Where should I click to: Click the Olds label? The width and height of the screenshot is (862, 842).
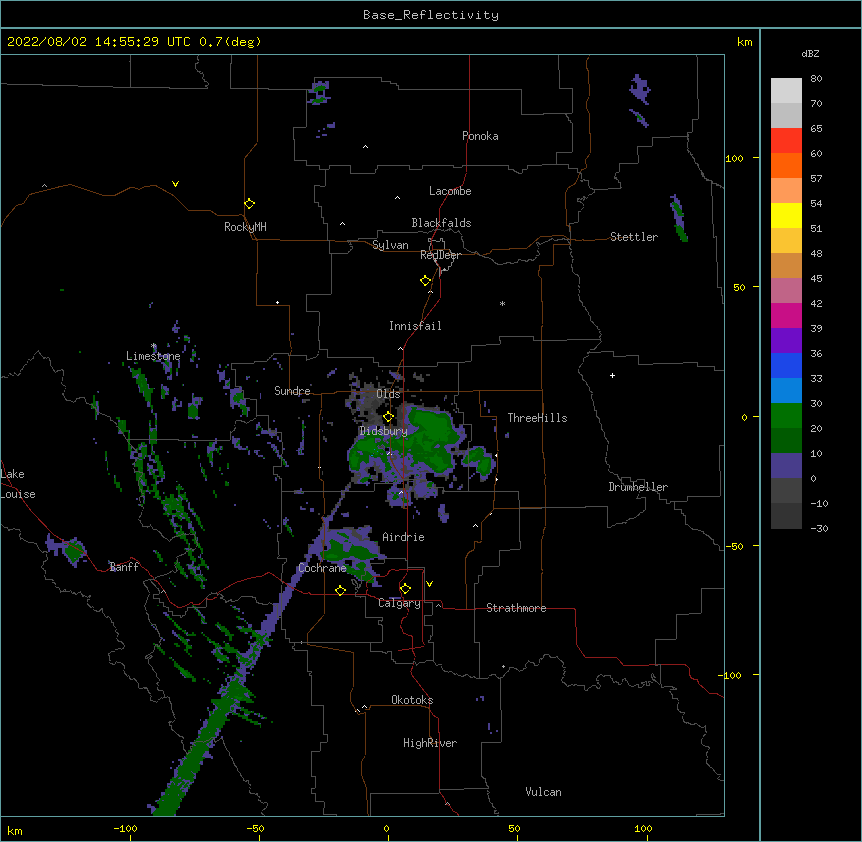pos(388,394)
